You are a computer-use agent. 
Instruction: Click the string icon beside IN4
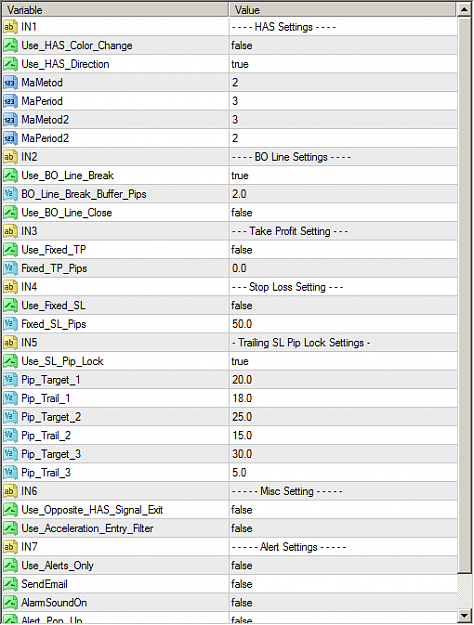pyautogui.click(x=10, y=287)
